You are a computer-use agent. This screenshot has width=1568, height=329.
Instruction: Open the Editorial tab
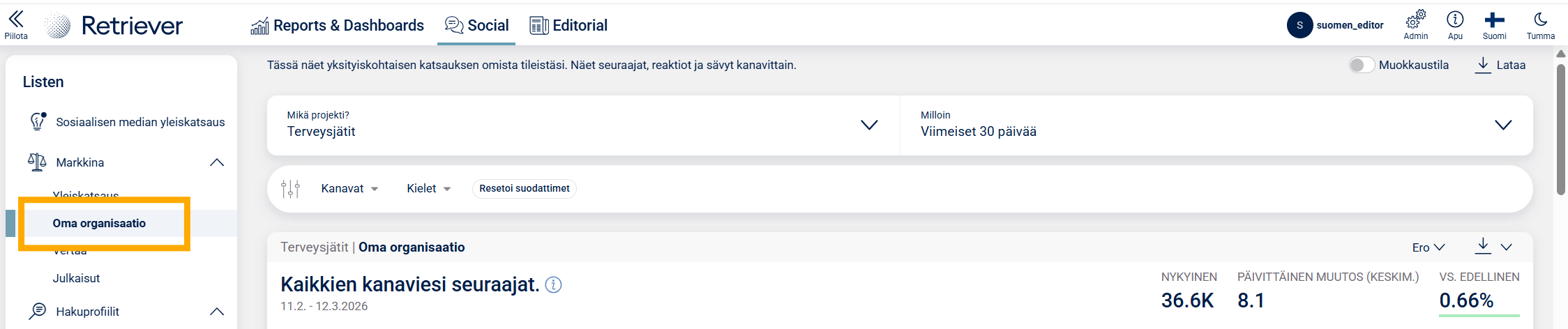[568, 26]
